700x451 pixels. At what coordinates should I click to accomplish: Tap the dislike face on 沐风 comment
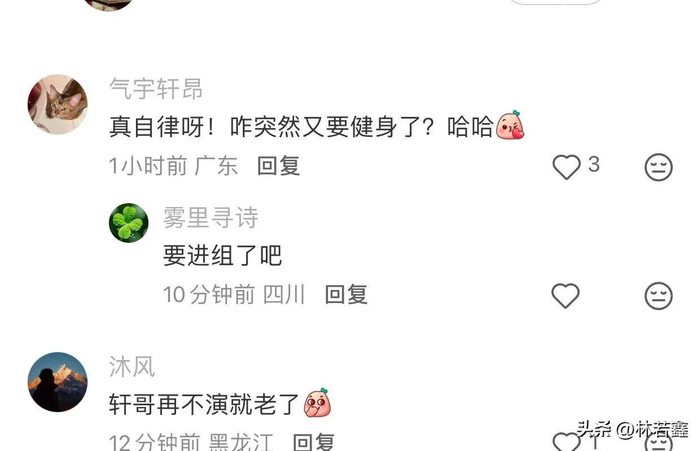tap(658, 442)
